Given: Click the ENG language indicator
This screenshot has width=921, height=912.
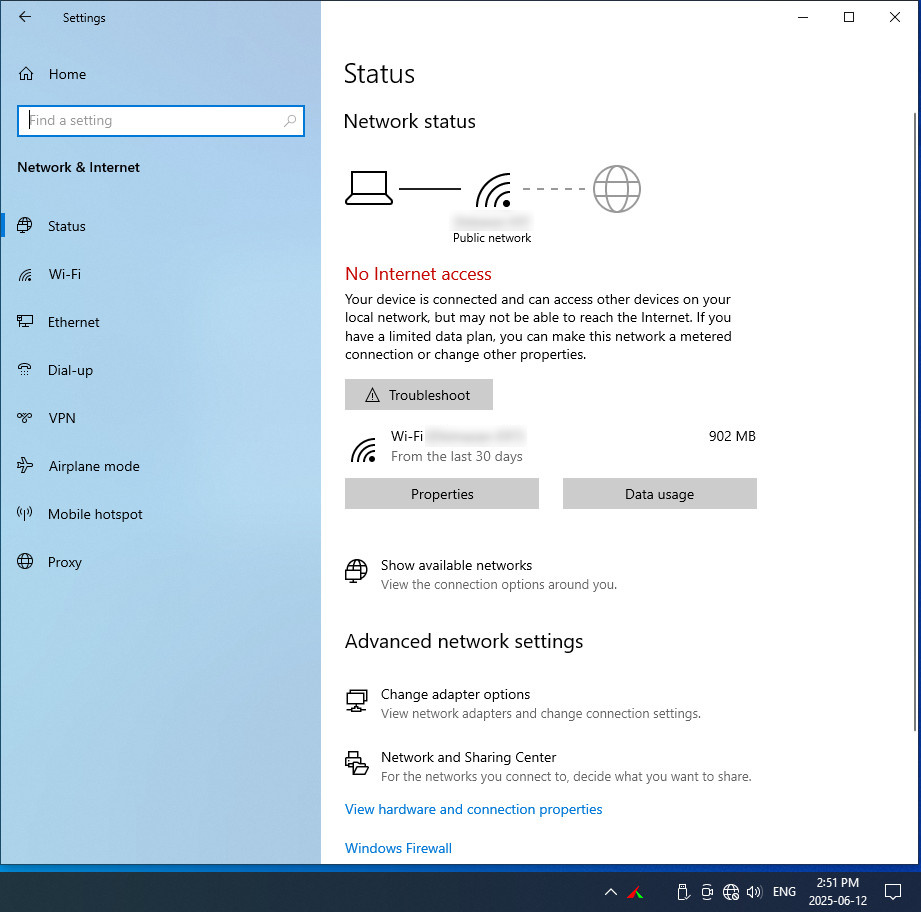Looking at the screenshot, I should point(784,892).
